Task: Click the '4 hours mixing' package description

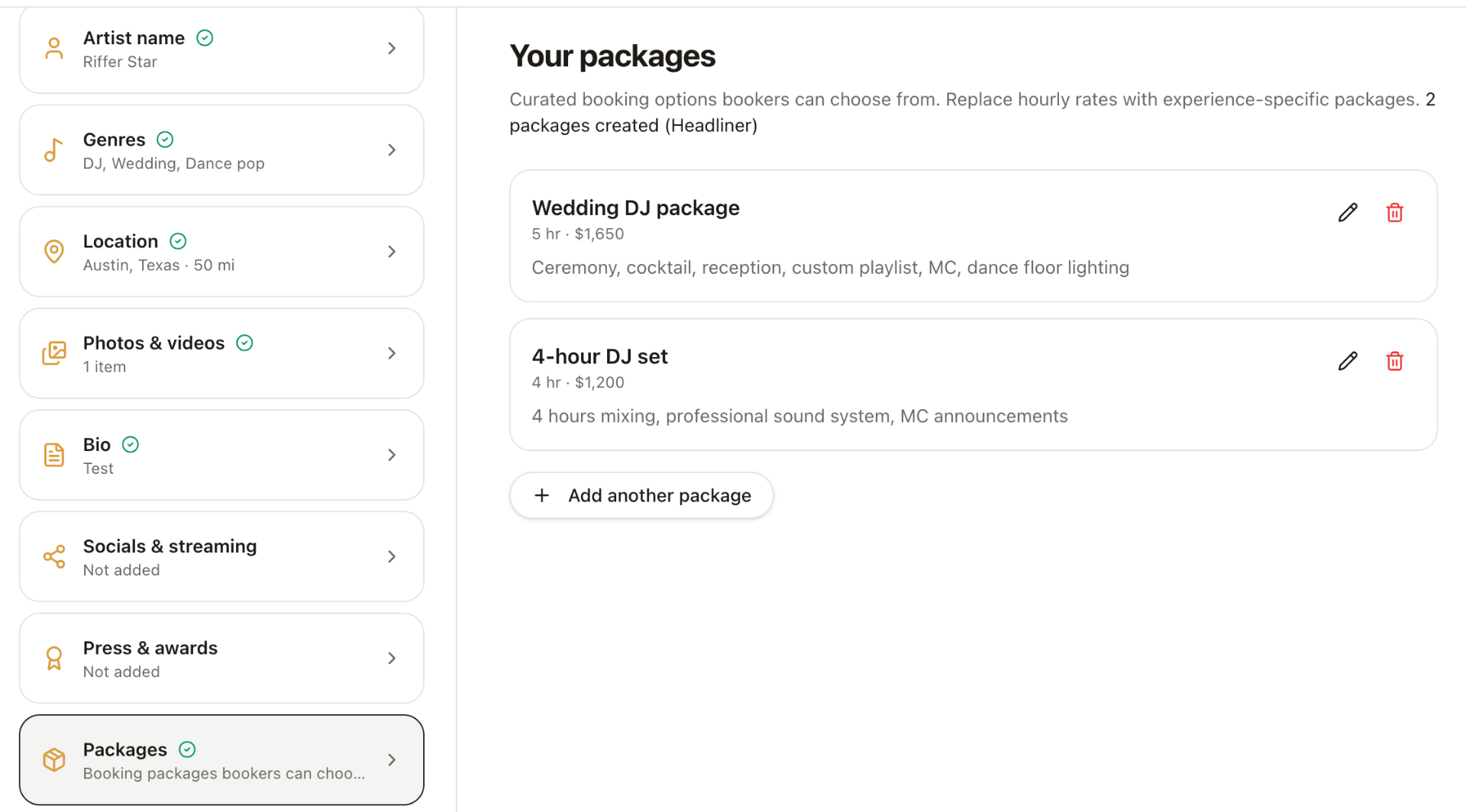Action: 799,416
